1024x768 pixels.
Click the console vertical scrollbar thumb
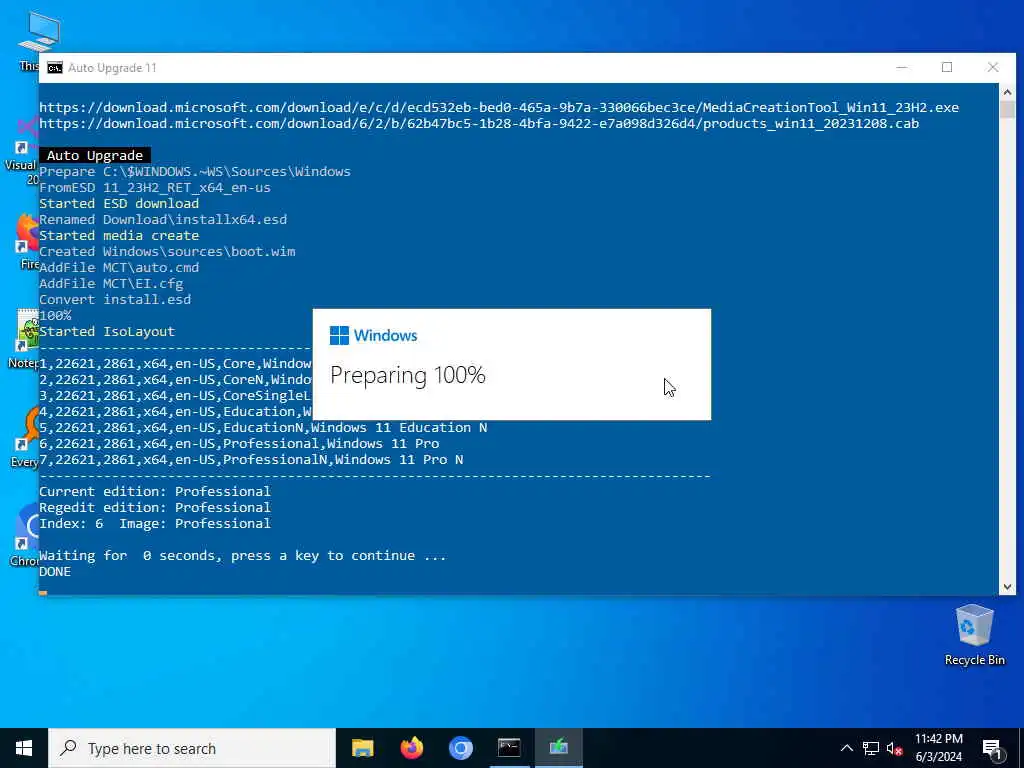pos(1007,110)
